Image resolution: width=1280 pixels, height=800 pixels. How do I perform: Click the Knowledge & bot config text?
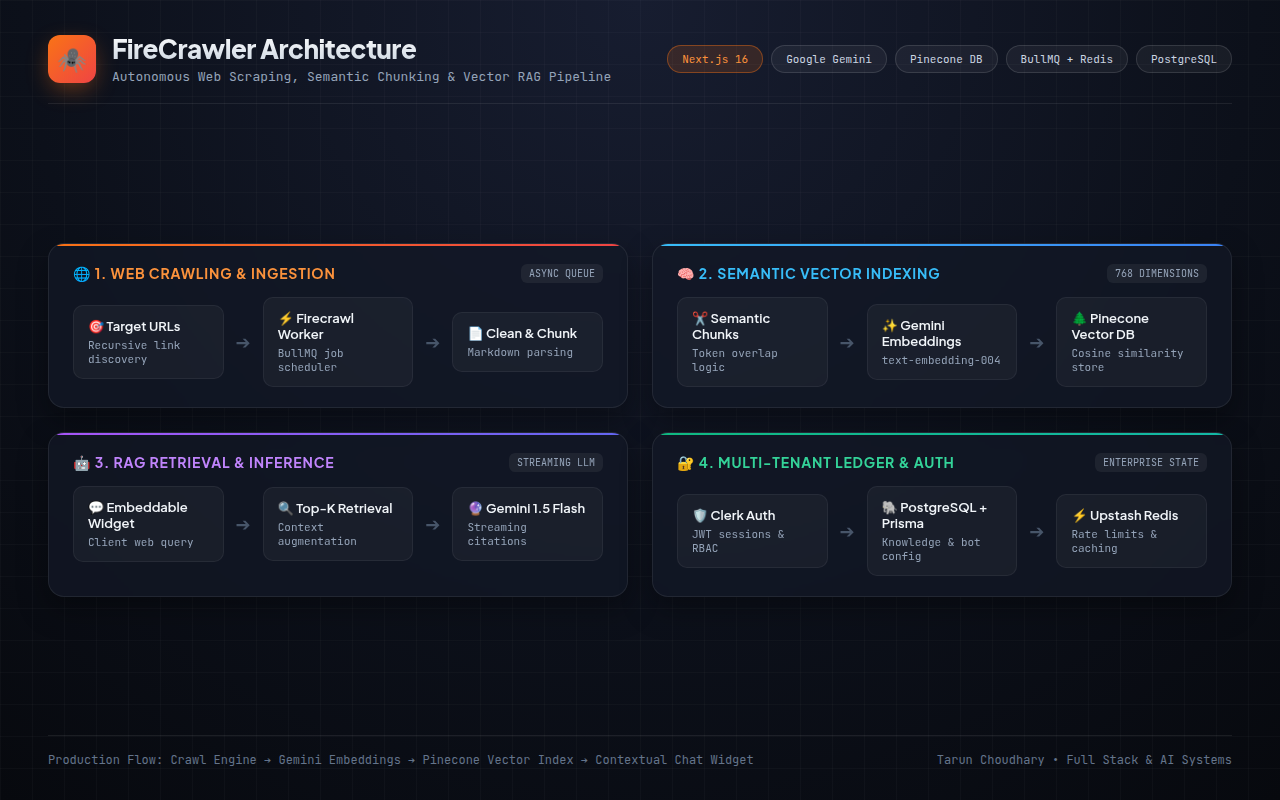tap(931, 549)
